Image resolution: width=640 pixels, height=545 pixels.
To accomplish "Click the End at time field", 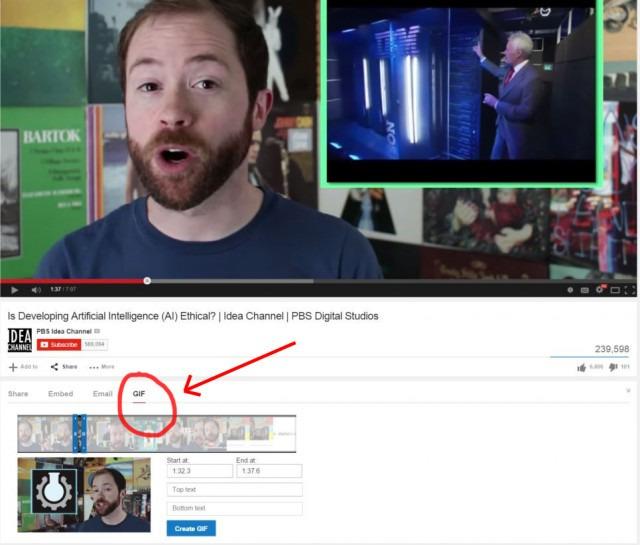I will pyautogui.click(x=269, y=471).
